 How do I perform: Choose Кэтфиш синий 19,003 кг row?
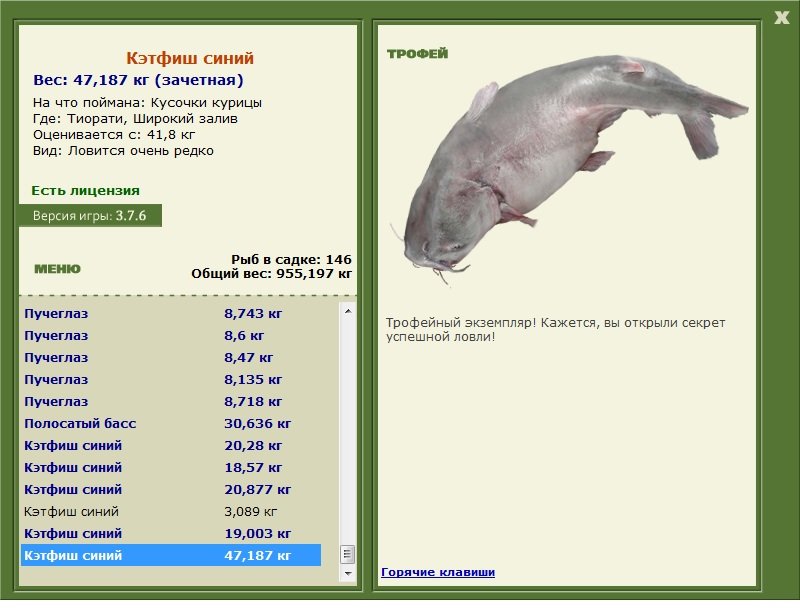click(x=170, y=533)
